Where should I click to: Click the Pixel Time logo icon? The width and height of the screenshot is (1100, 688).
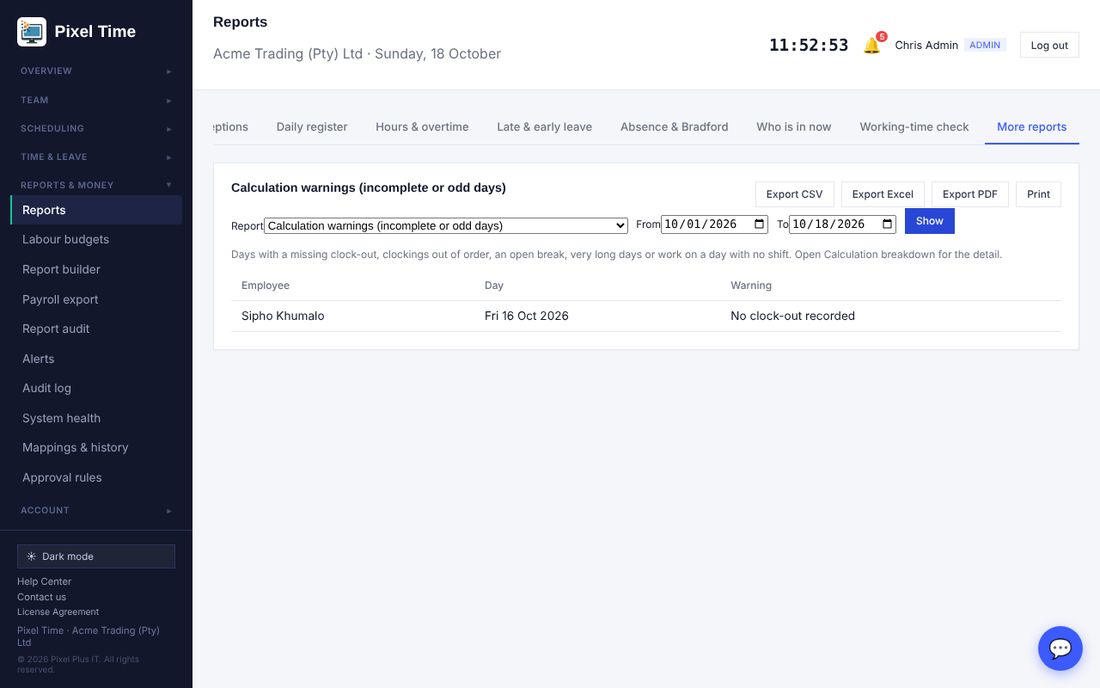[32, 32]
